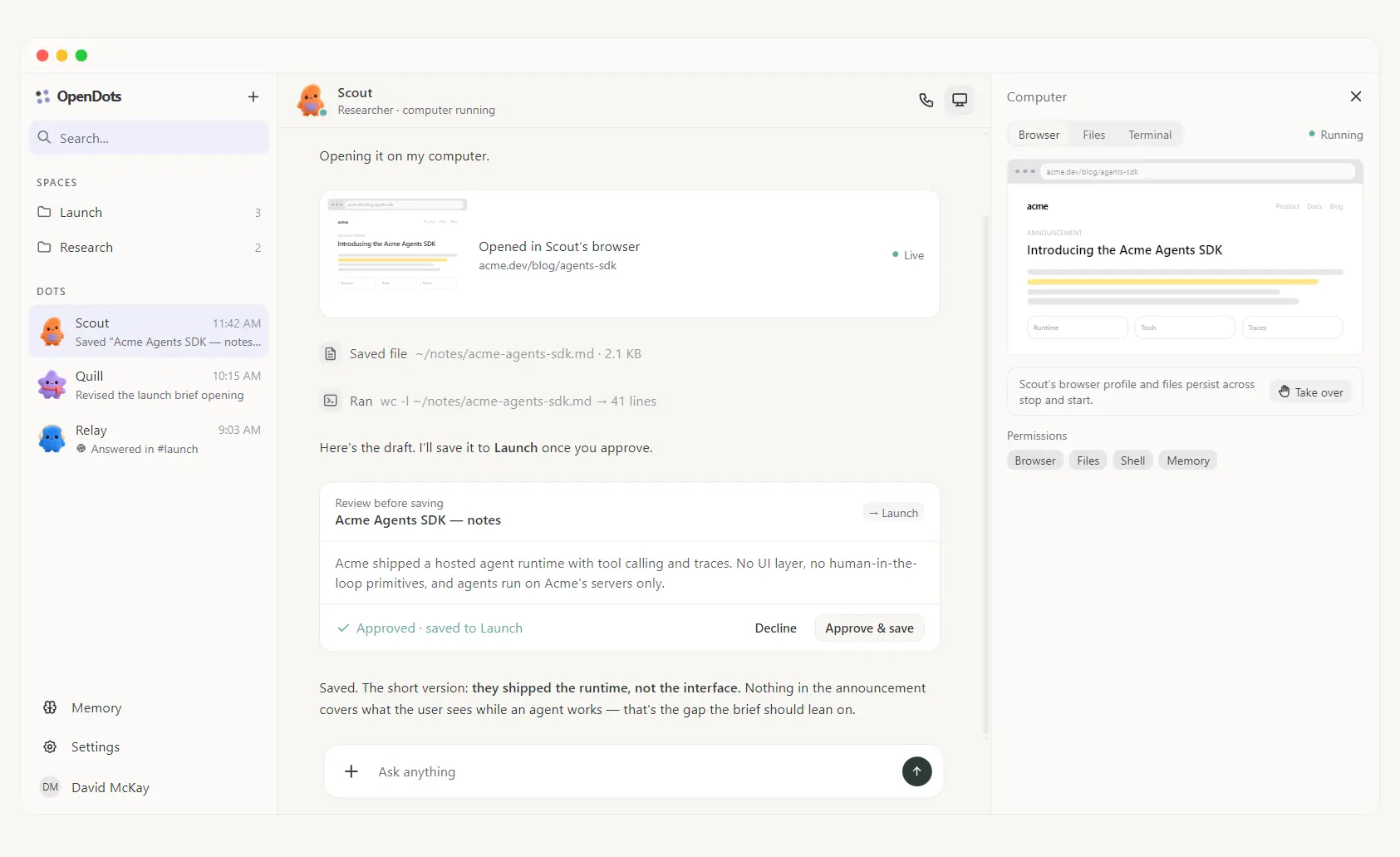Toggle the computer panel monitor icon
Screen dimensions: 1400x857
click(960, 101)
